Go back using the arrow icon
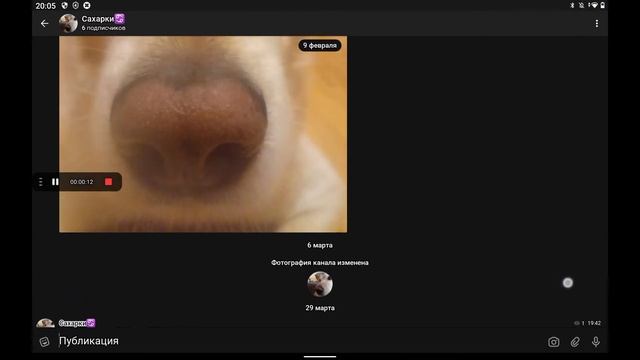 click(44, 24)
